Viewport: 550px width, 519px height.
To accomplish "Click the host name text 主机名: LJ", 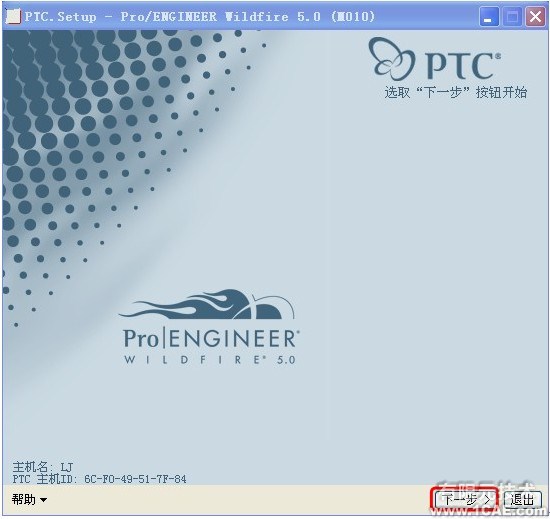I will [43, 467].
